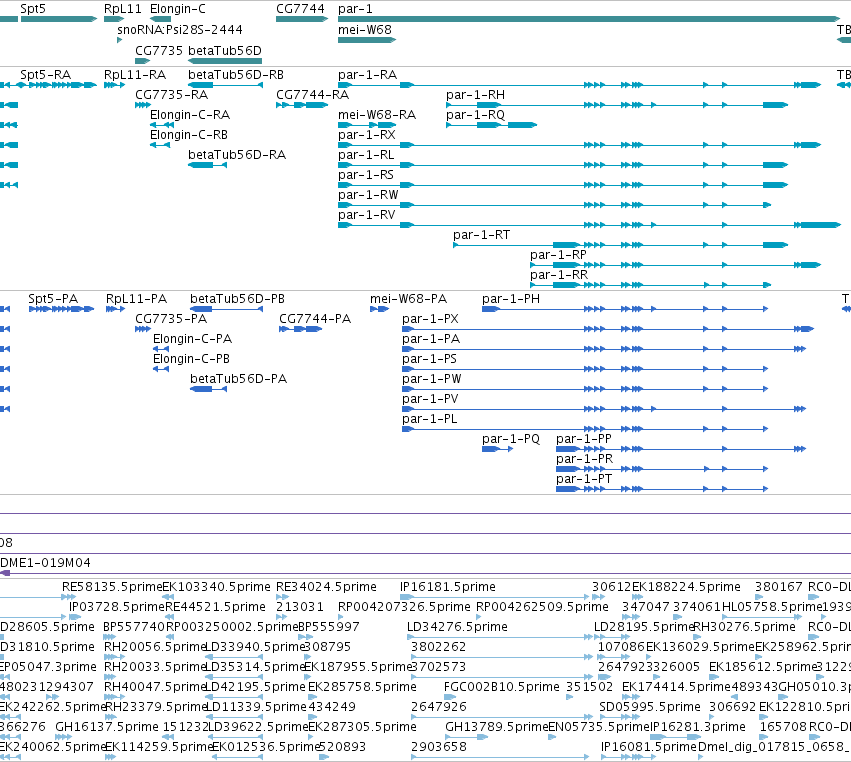The height and width of the screenshot is (762, 851).
Task: Select par-1-RR transcript label
Action: (x=559, y=275)
